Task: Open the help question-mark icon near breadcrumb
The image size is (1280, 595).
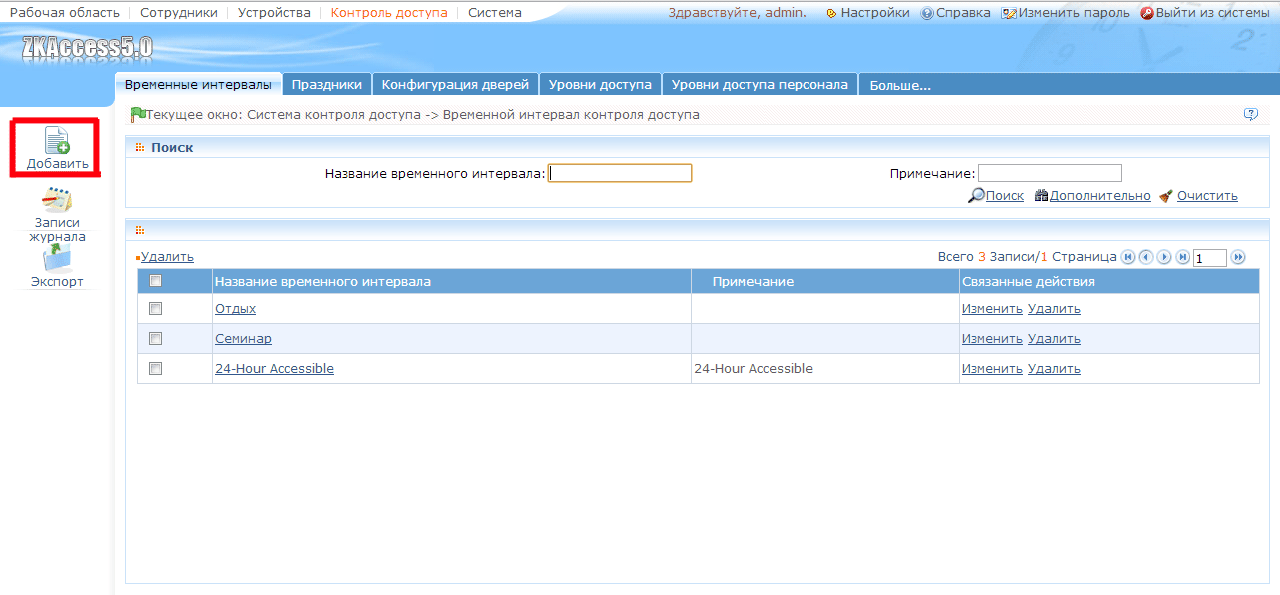Action: 1250,114
